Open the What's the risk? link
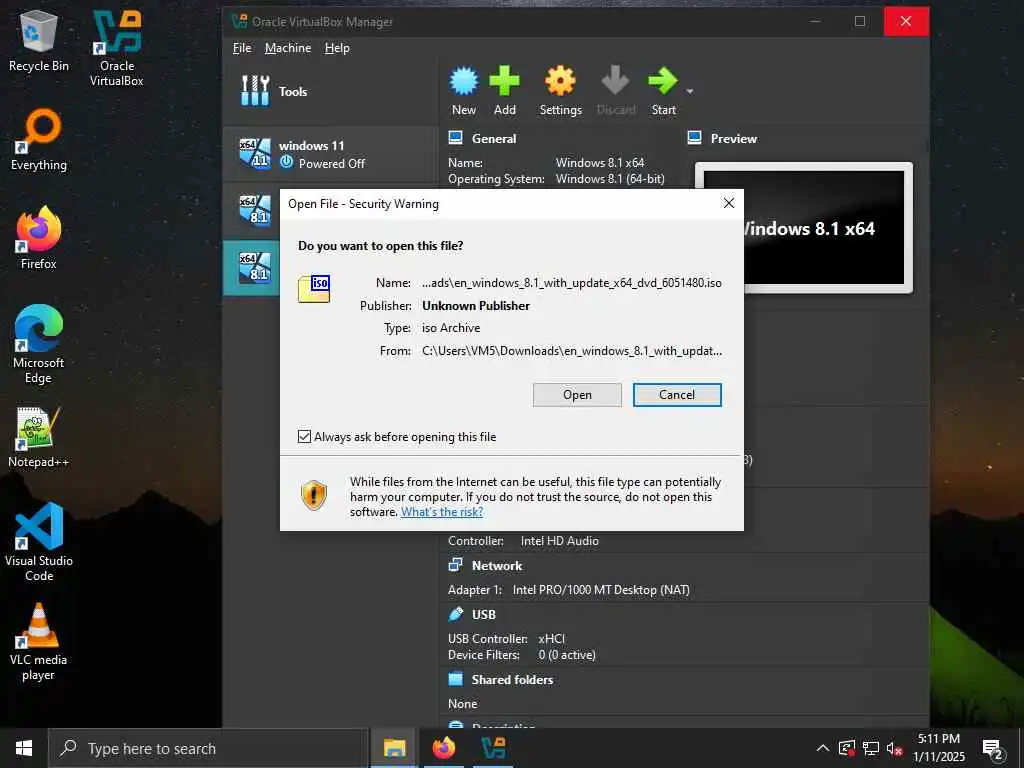The width and height of the screenshot is (1024, 768). tap(442, 512)
